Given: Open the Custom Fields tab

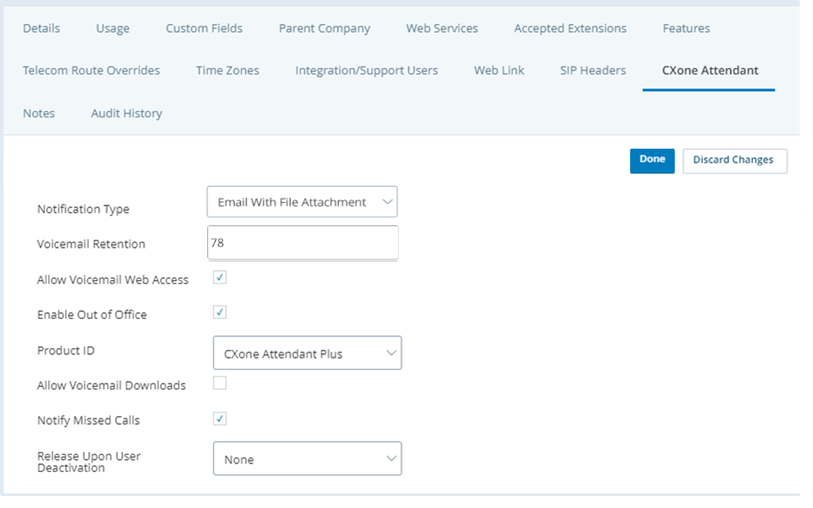Looking at the screenshot, I should [204, 29].
